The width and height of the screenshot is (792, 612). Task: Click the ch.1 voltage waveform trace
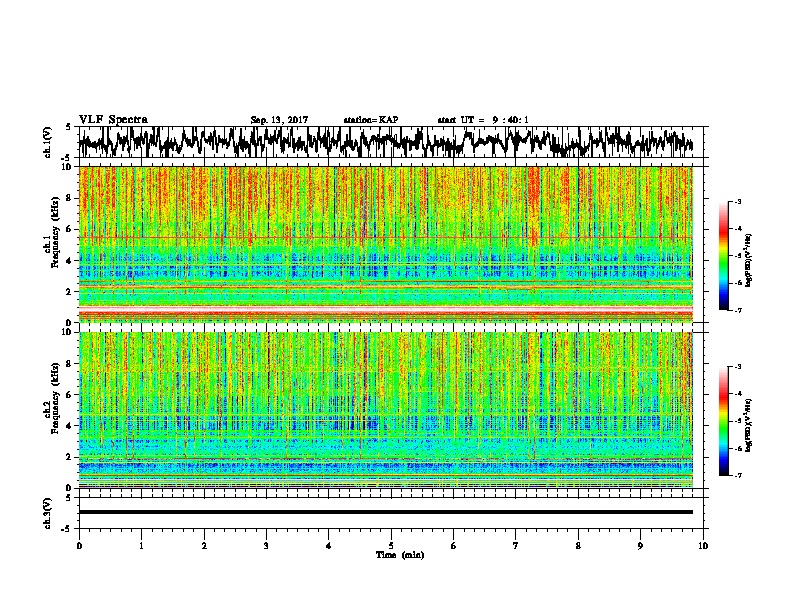pyautogui.click(x=385, y=142)
